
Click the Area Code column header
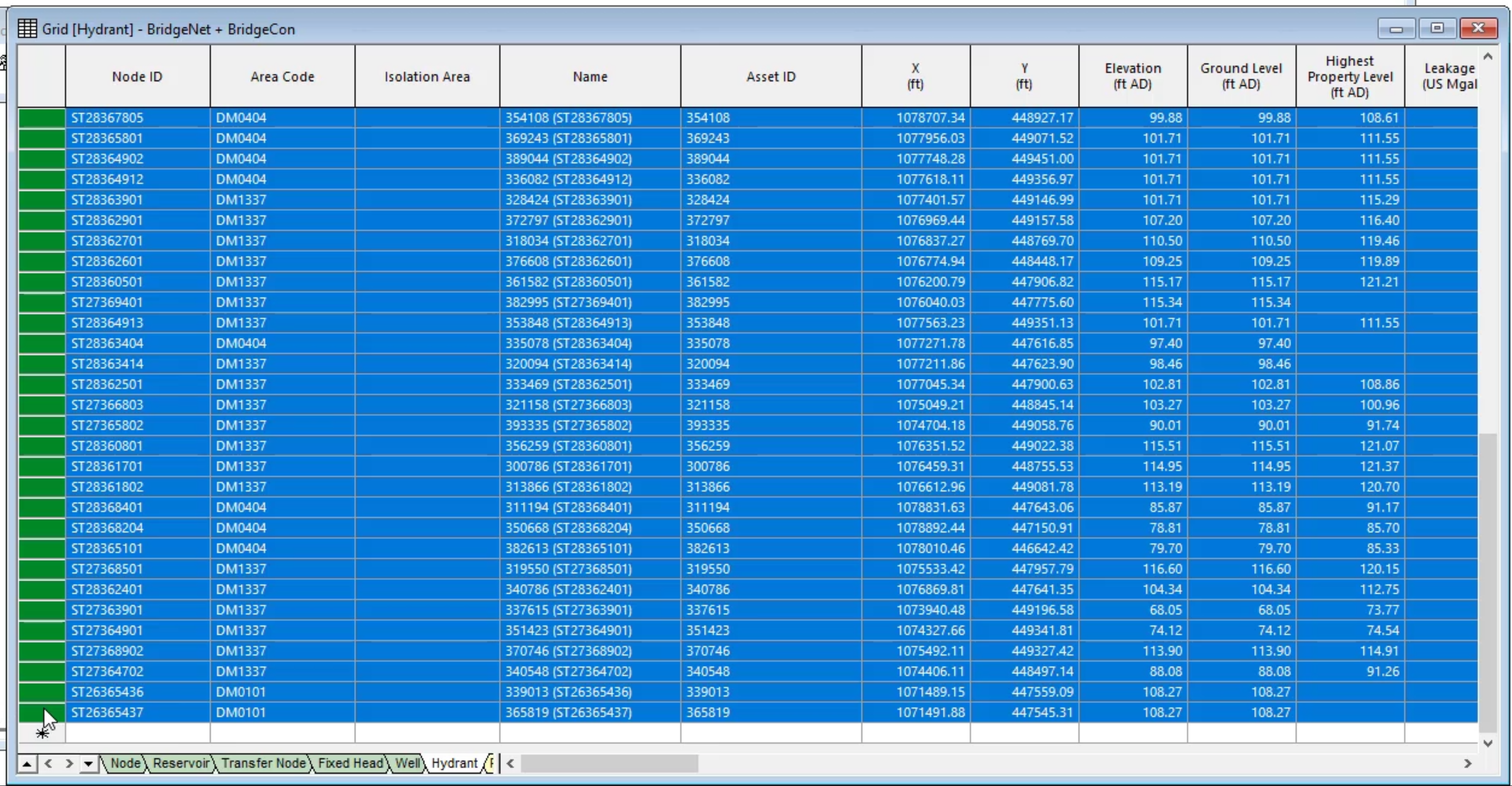click(282, 76)
